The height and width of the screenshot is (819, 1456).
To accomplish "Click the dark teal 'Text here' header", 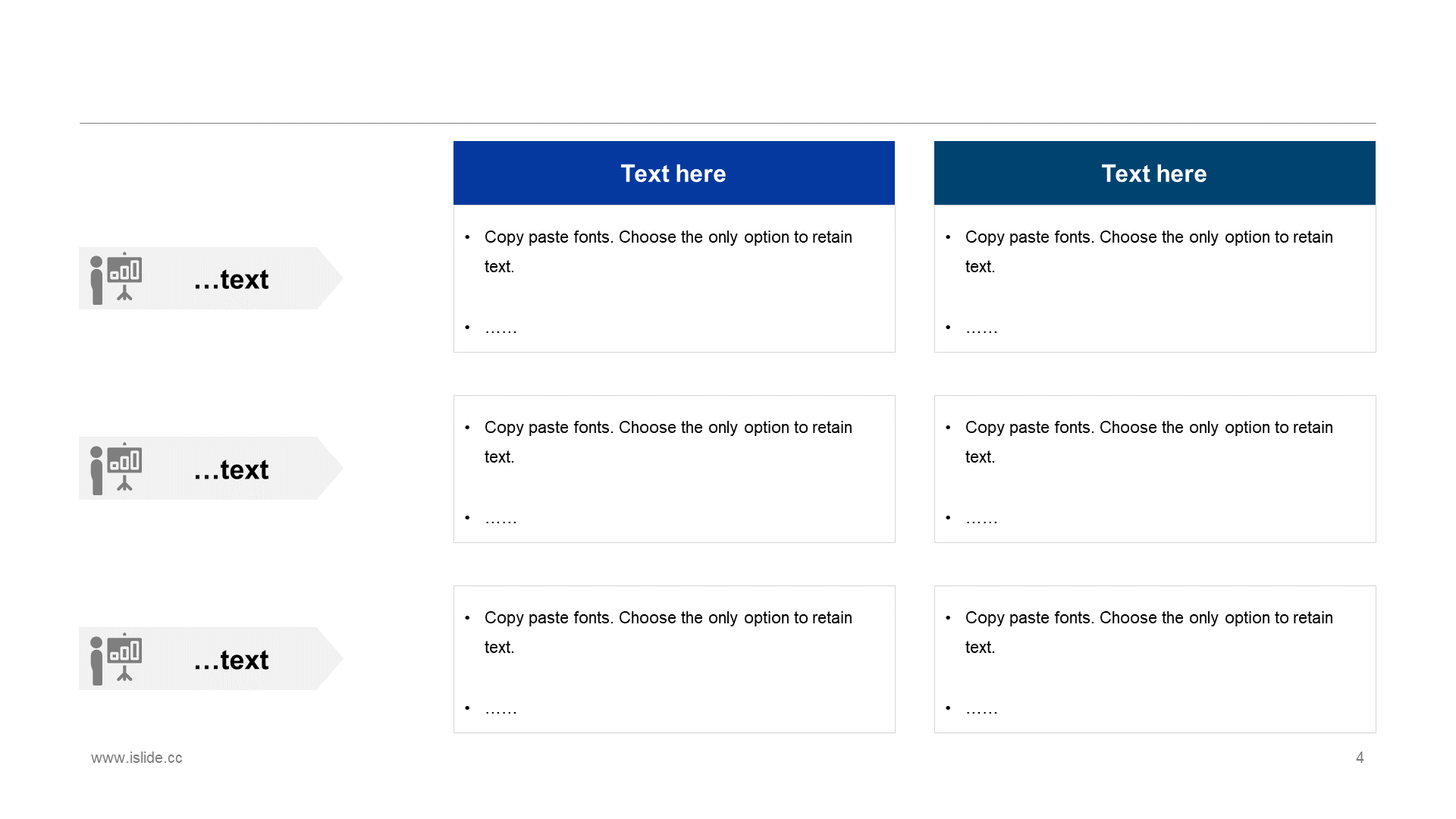I will click(x=1155, y=173).
